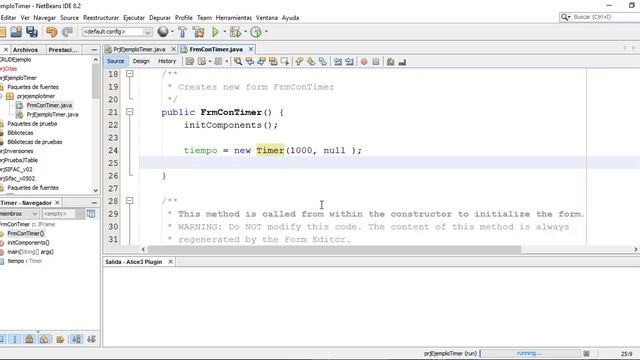Close the FrmConTimer.java tab
Image resolution: width=640 pixels, height=360 pixels.
click(251, 49)
